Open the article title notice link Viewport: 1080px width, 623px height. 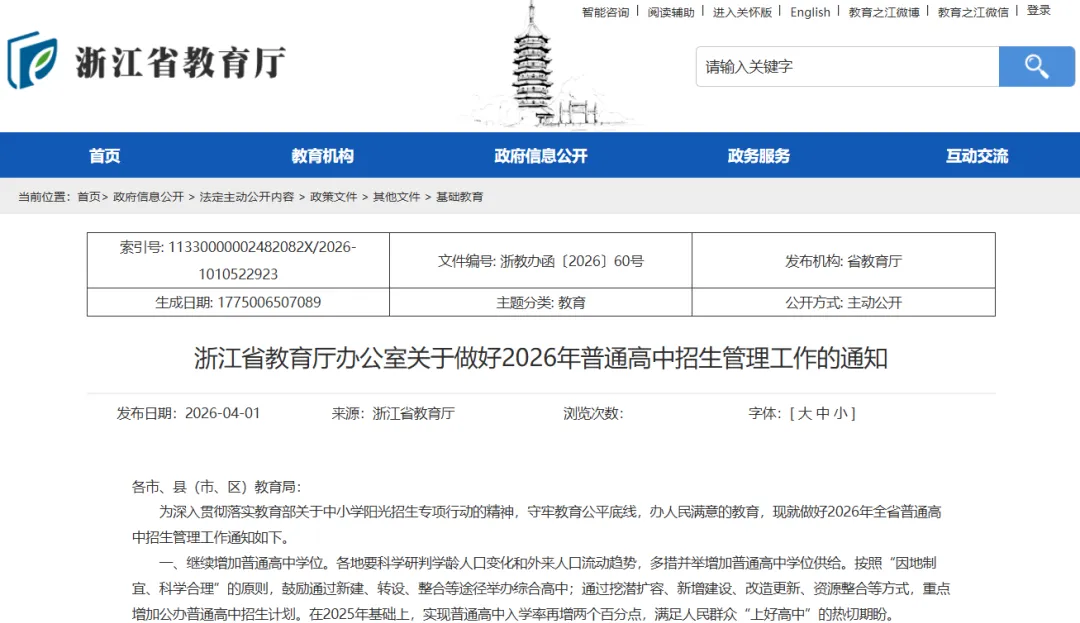click(x=540, y=357)
